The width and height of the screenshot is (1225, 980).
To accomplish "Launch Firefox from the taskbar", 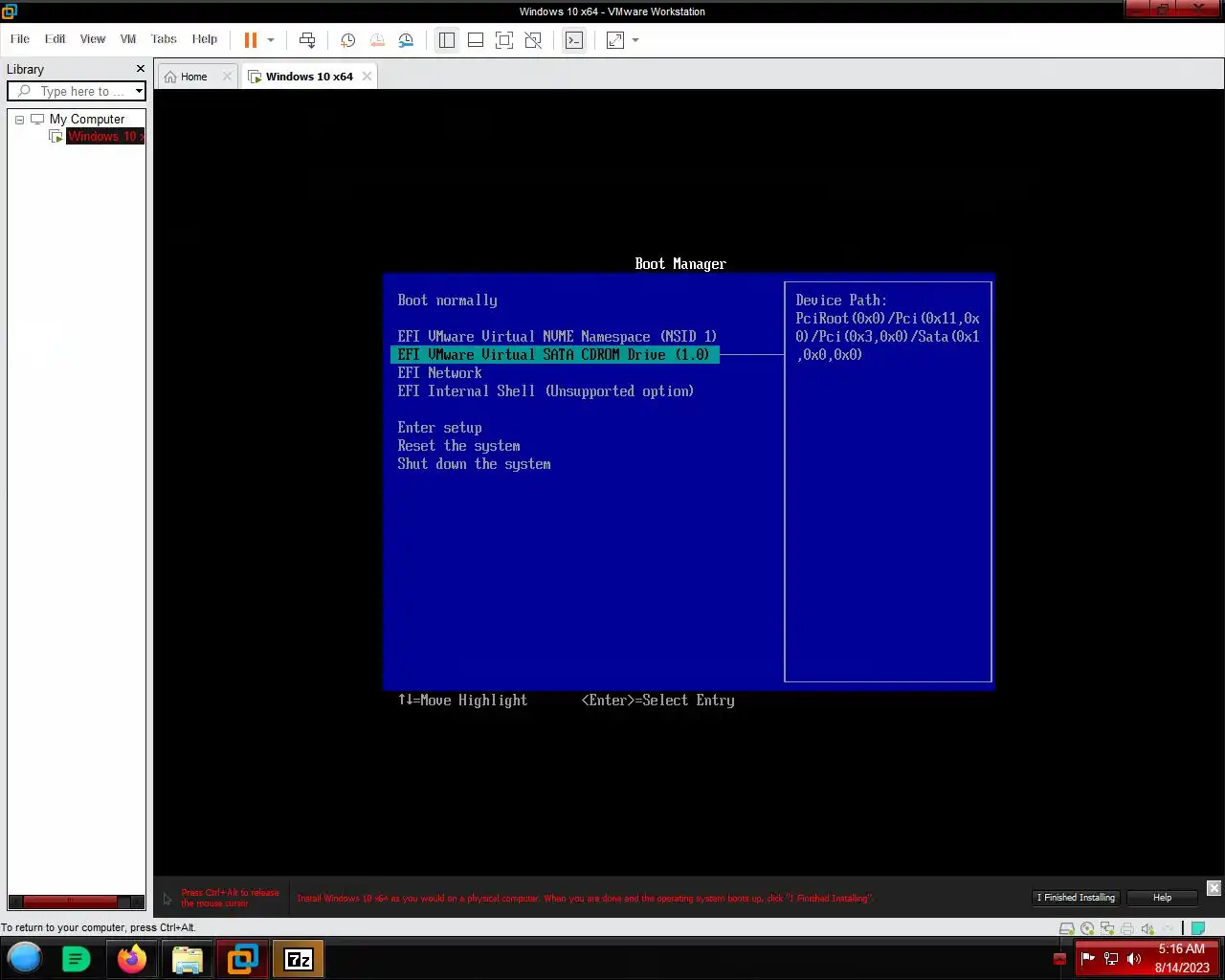I will pos(132,959).
